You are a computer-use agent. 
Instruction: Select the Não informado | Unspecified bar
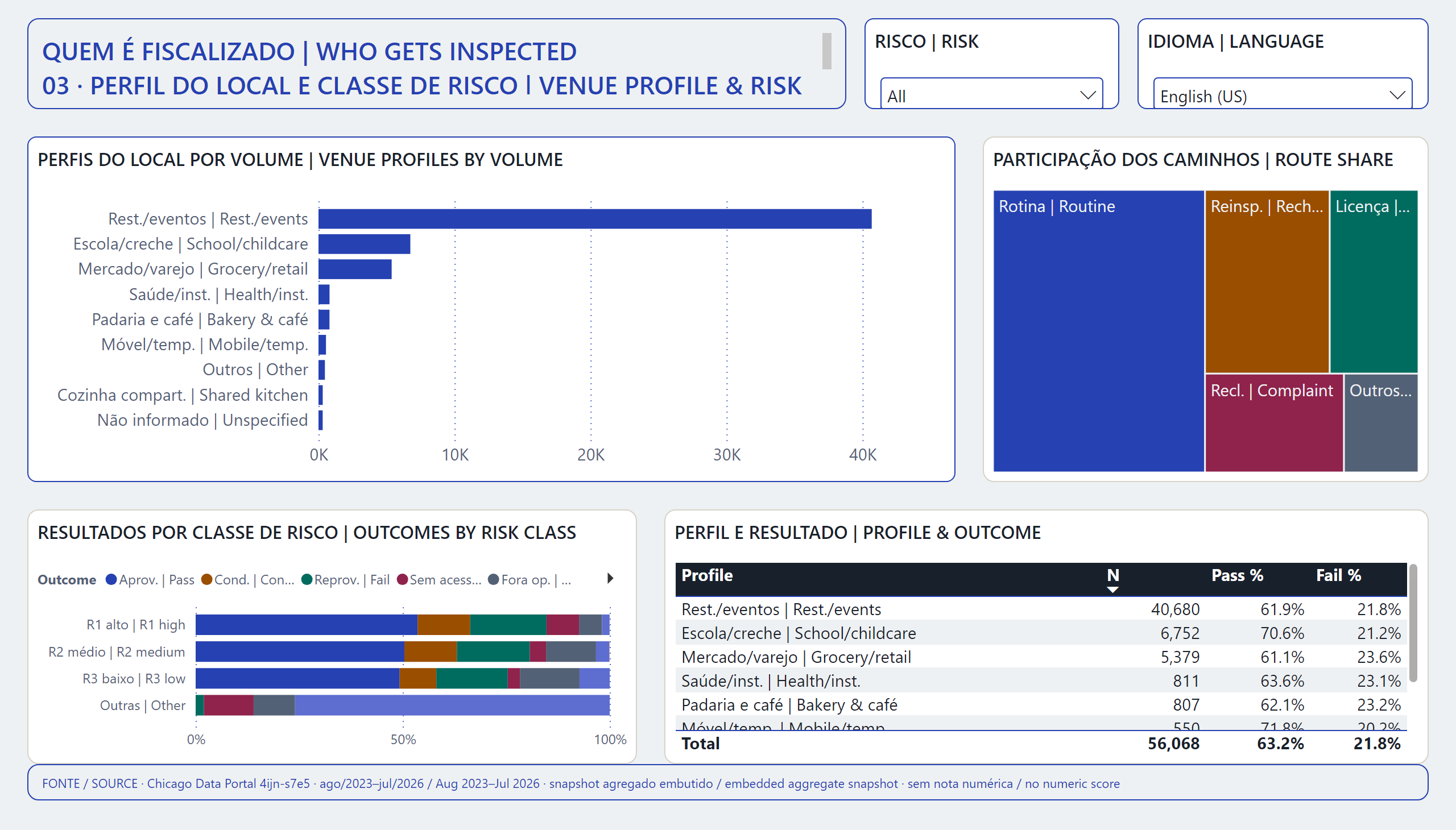pos(321,420)
